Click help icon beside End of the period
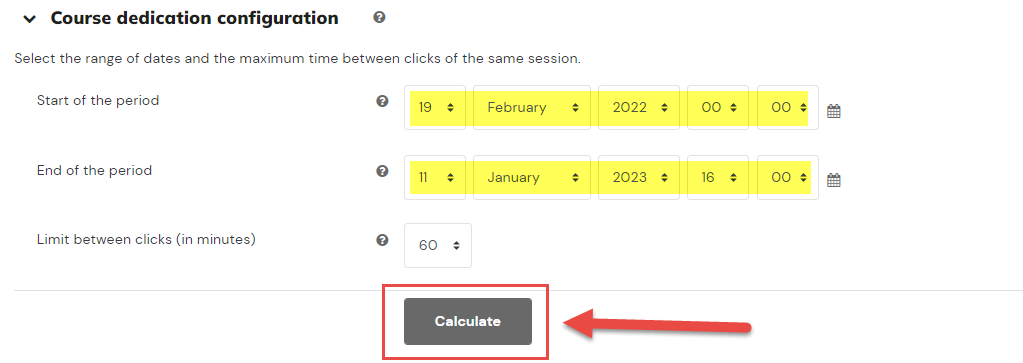Screen dimensions: 1023x363 pos(383,171)
